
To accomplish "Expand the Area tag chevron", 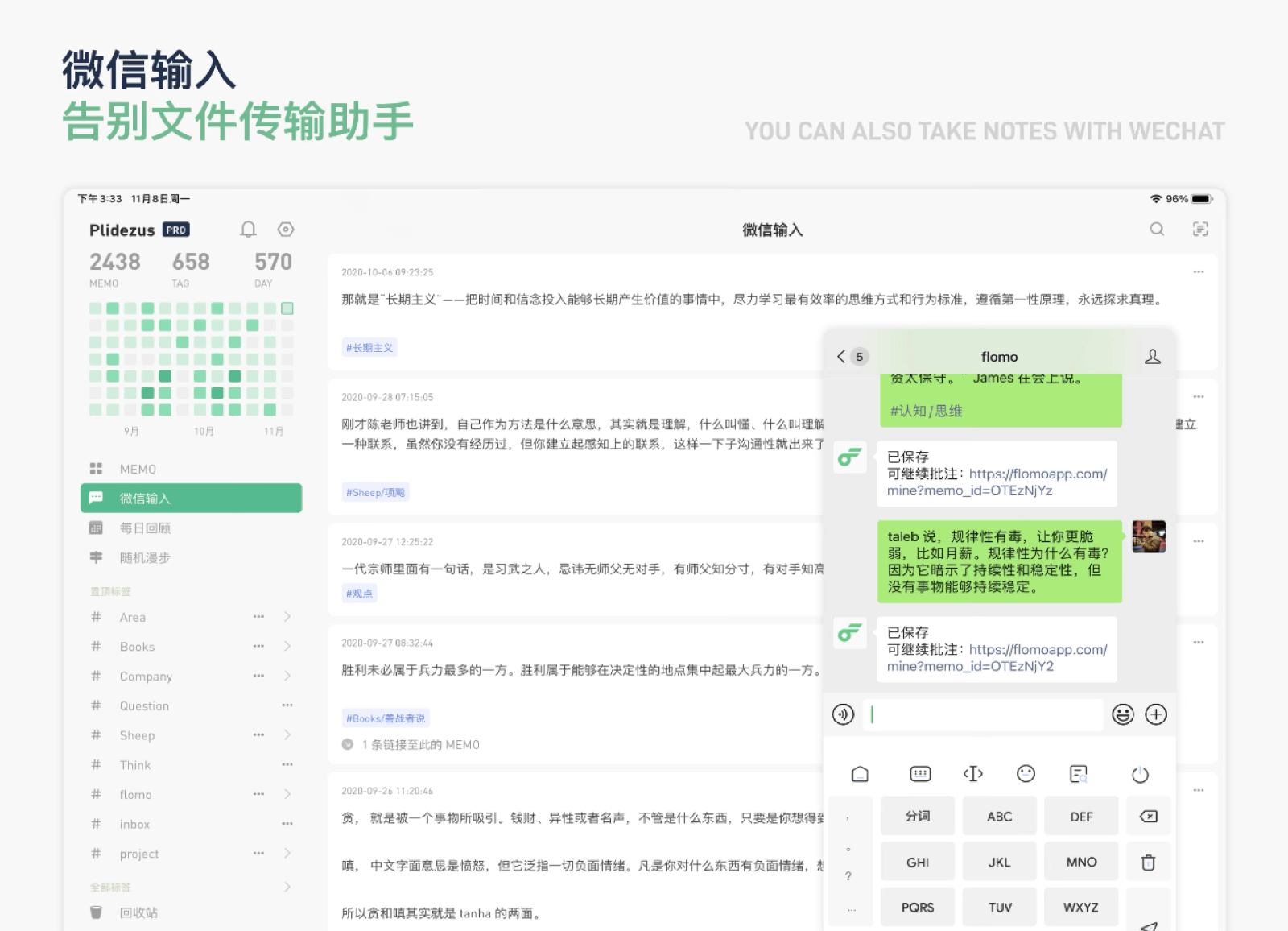I will (287, 617).
